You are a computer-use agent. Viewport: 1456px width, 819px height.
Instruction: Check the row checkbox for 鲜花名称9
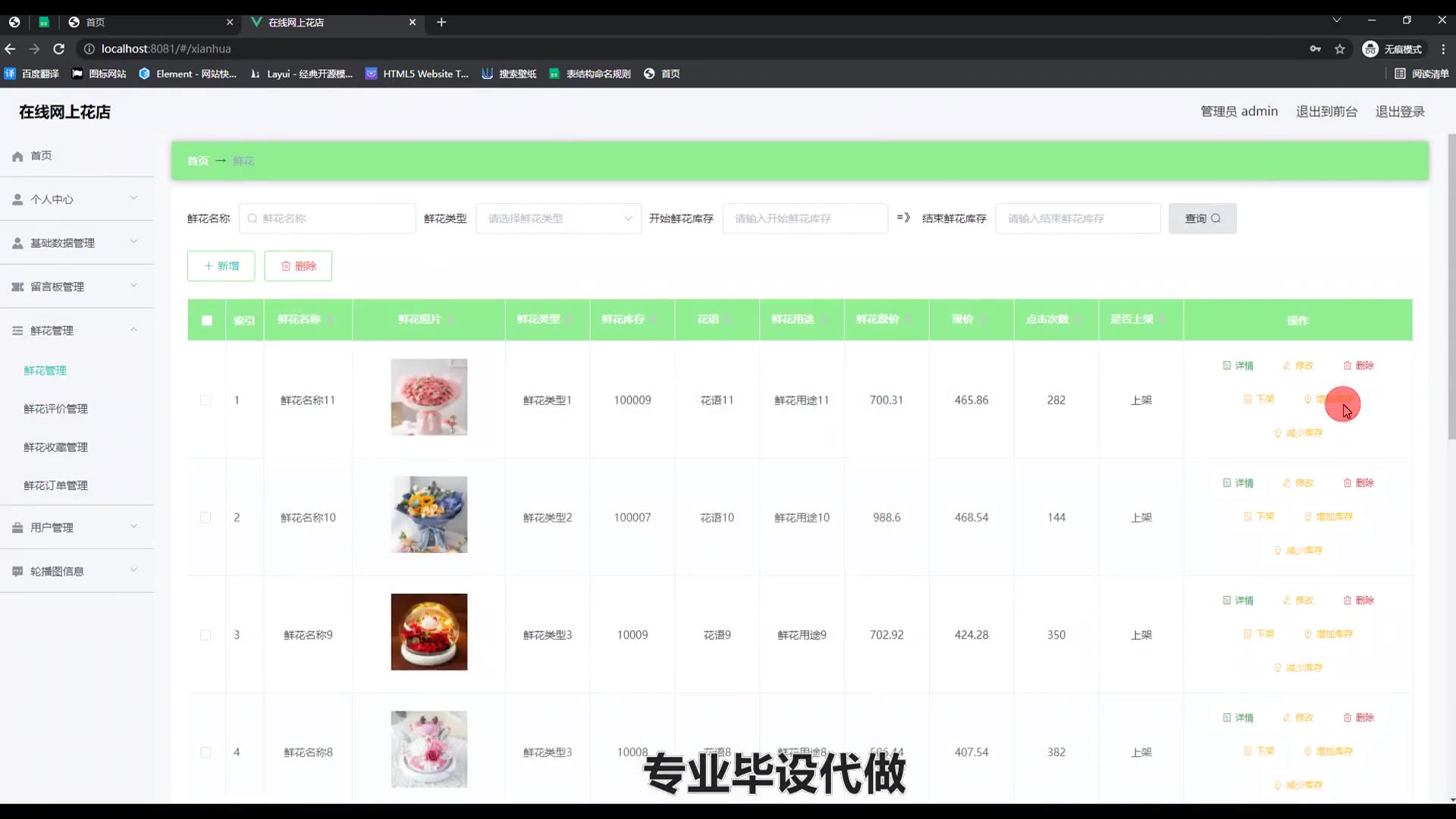coord(206,635)
